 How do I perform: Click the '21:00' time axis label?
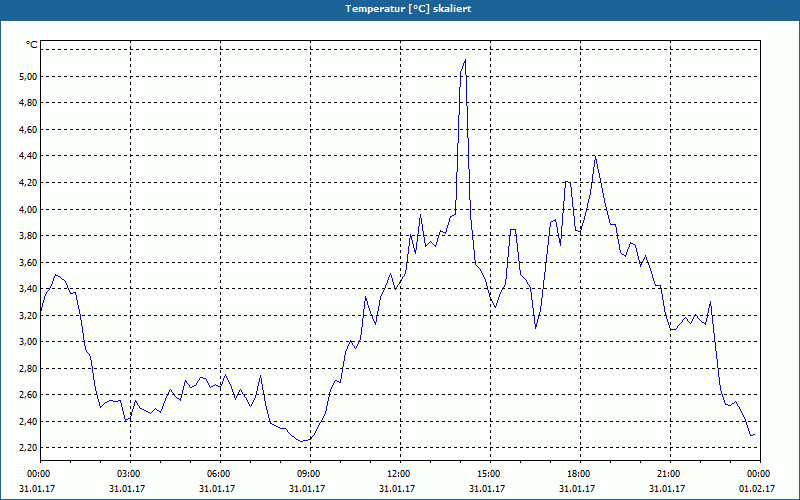click(x=670, y=474)
